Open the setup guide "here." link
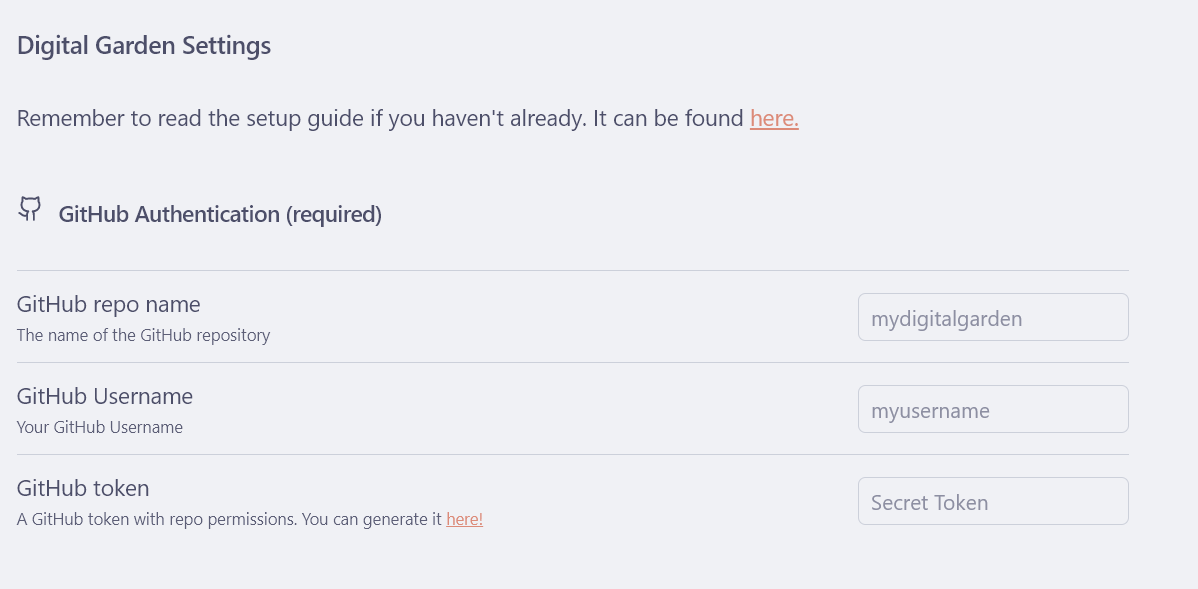The width and height of the screenshot is (1198, 589). click(774, 119)
